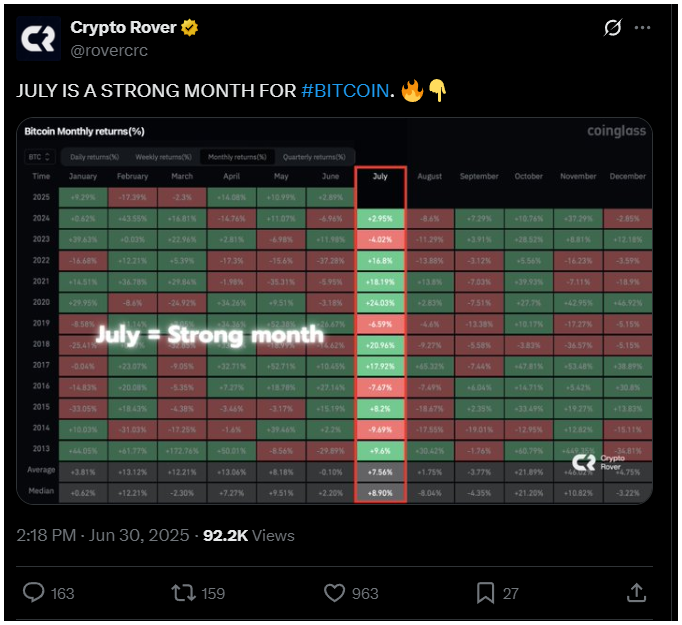Viewport: 682px width, 625px height.
Task: Open the #BITCOIN hashtag link
Action: [x=345, y=91]
